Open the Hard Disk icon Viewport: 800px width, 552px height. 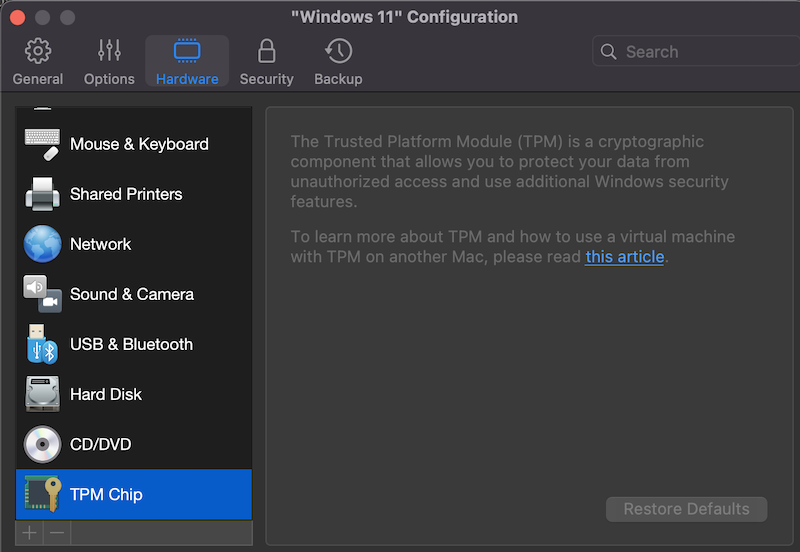[42, 394]
